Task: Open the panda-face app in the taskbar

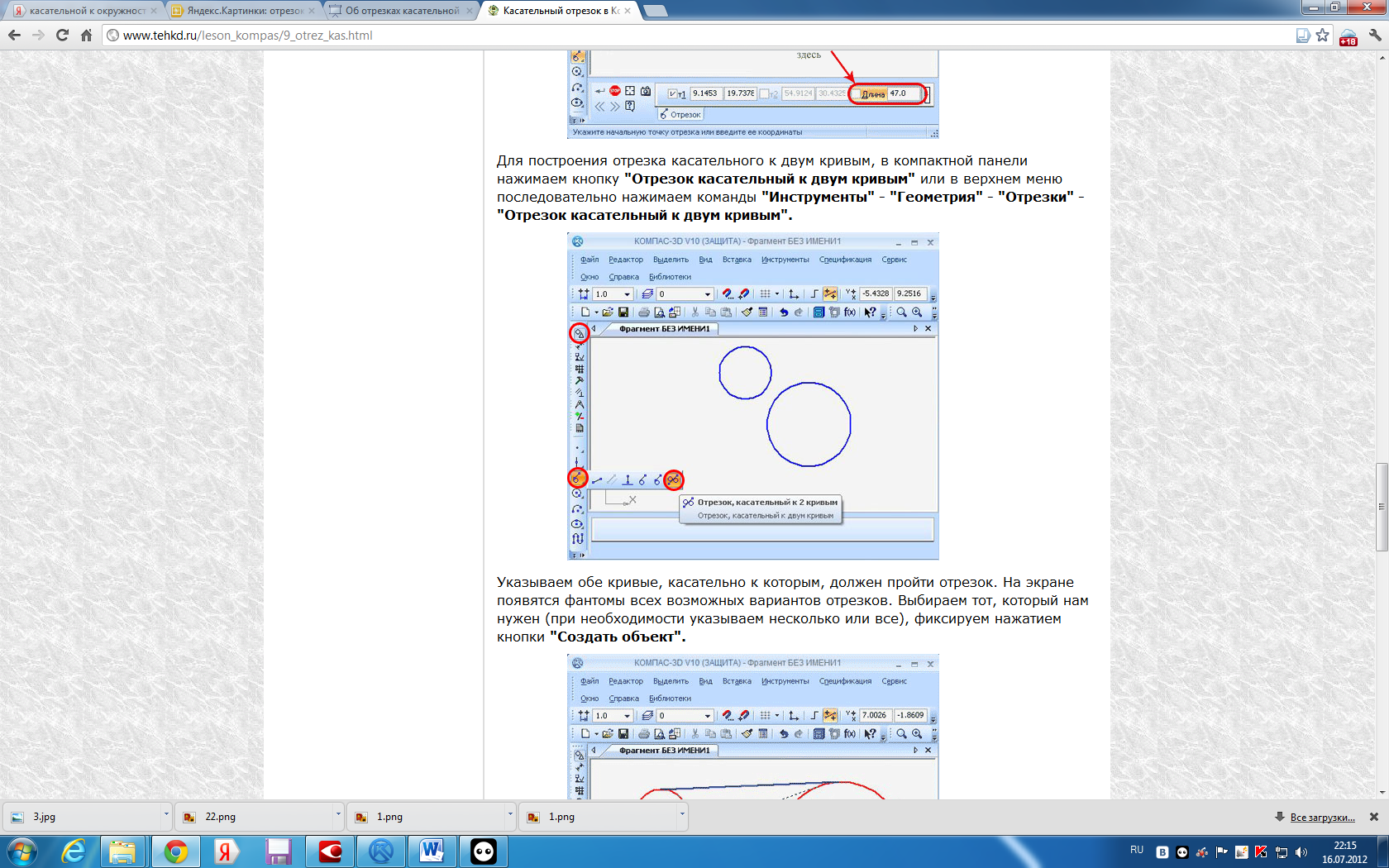Action: [484, 851]
